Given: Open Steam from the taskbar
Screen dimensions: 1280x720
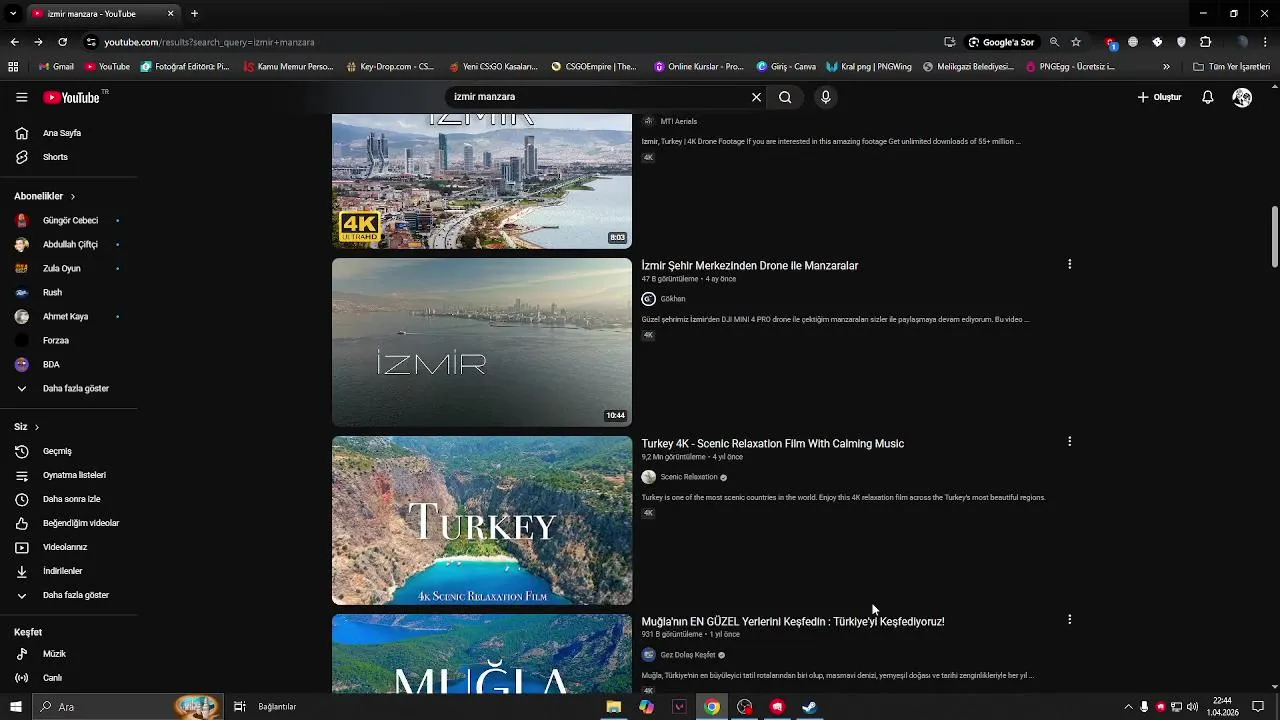Looking at the screenshot, I should (x=810, y=707).
